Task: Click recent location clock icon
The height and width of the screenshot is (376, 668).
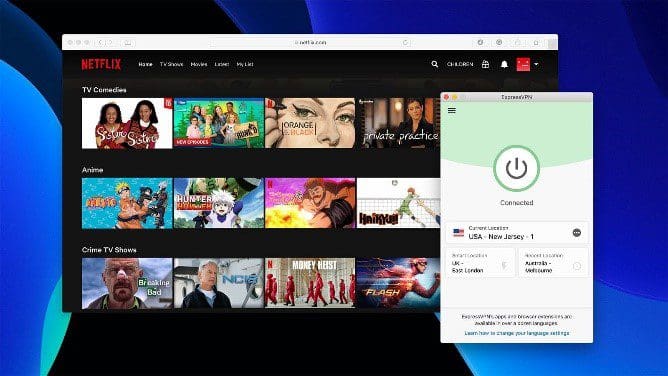Action: coord(577,266)
